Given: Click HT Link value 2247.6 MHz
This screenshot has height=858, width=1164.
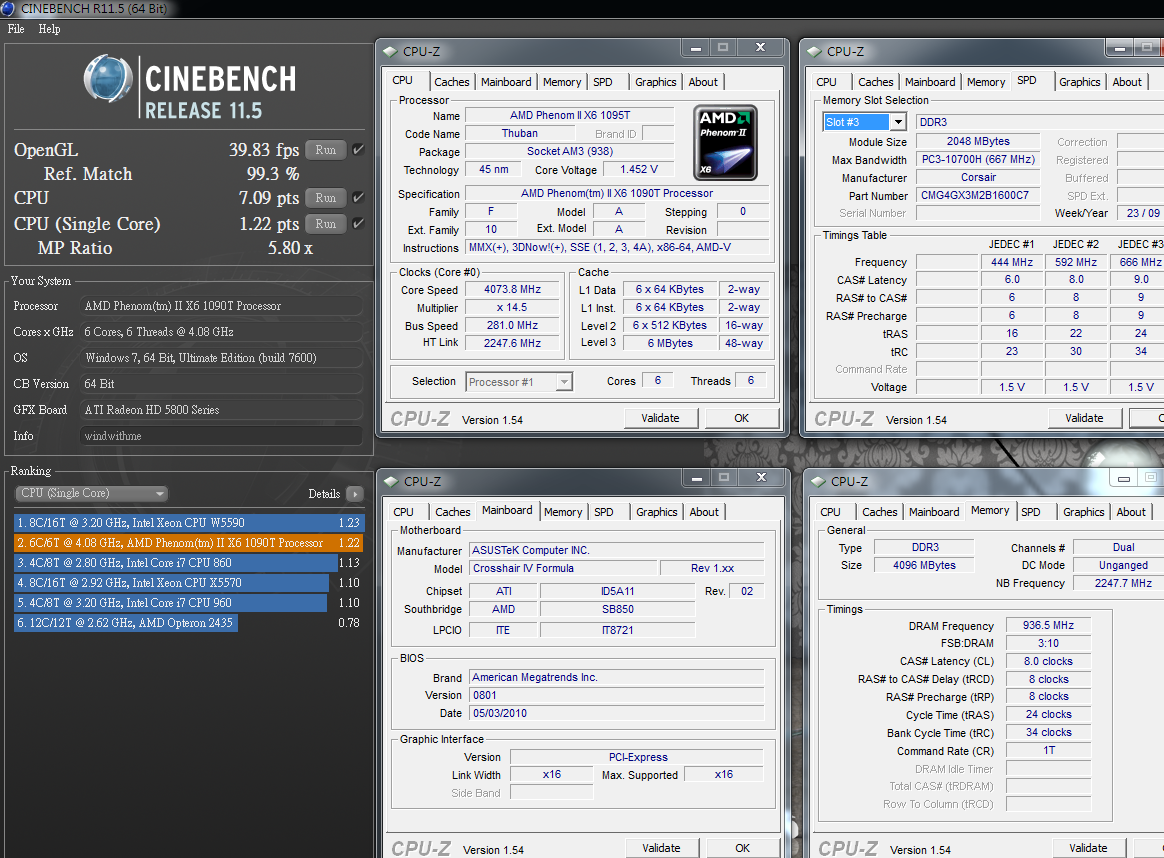Looking at the screenshot, I should (x=513, y=343).
